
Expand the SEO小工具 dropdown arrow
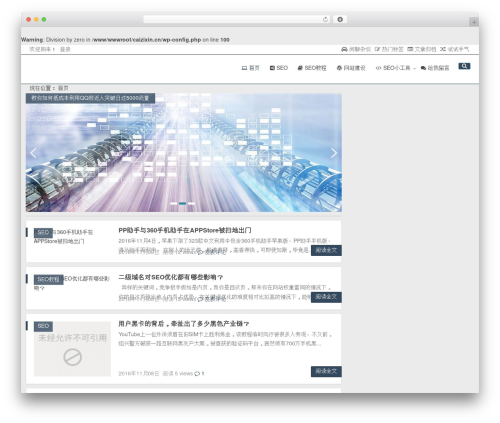pos(414,68)
